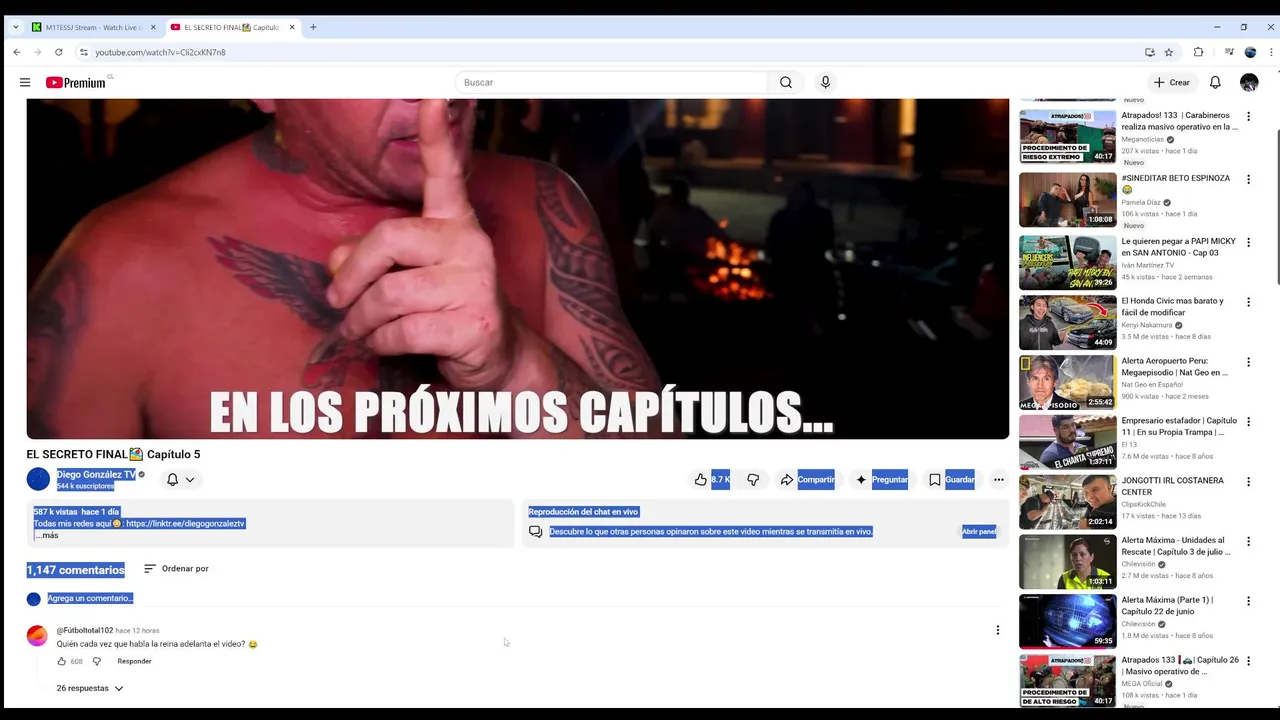Open browser tab search dropdown arrow

[x=15, y=27]
